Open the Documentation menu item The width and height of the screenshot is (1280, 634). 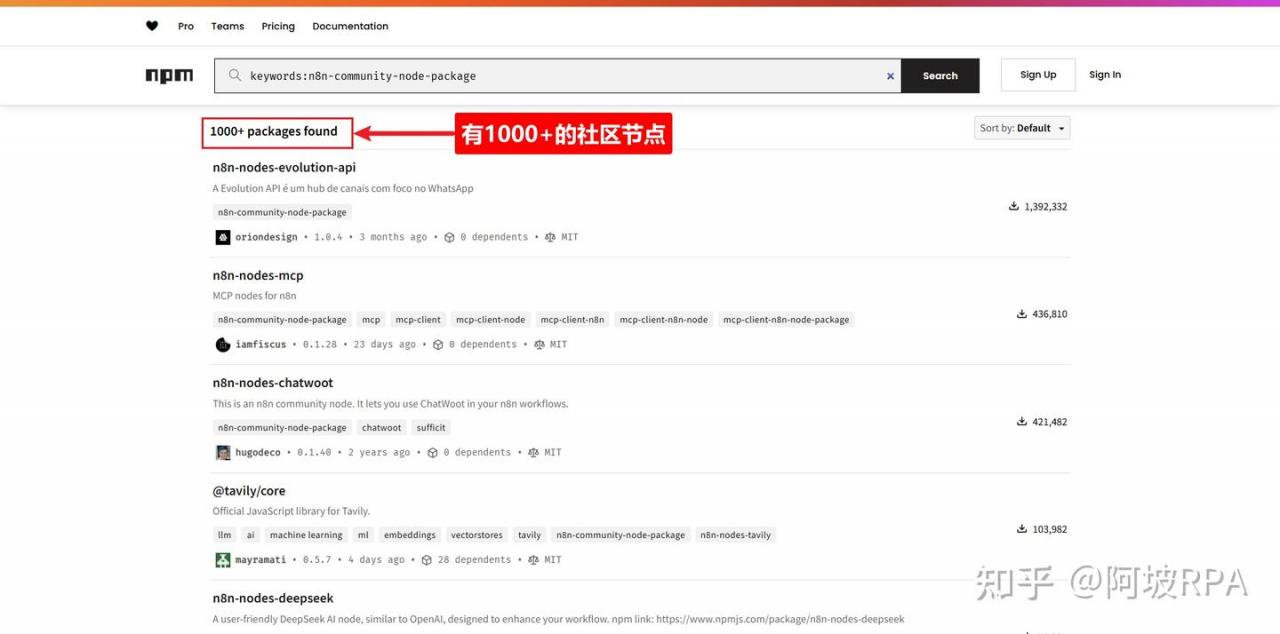coord(350,26)
